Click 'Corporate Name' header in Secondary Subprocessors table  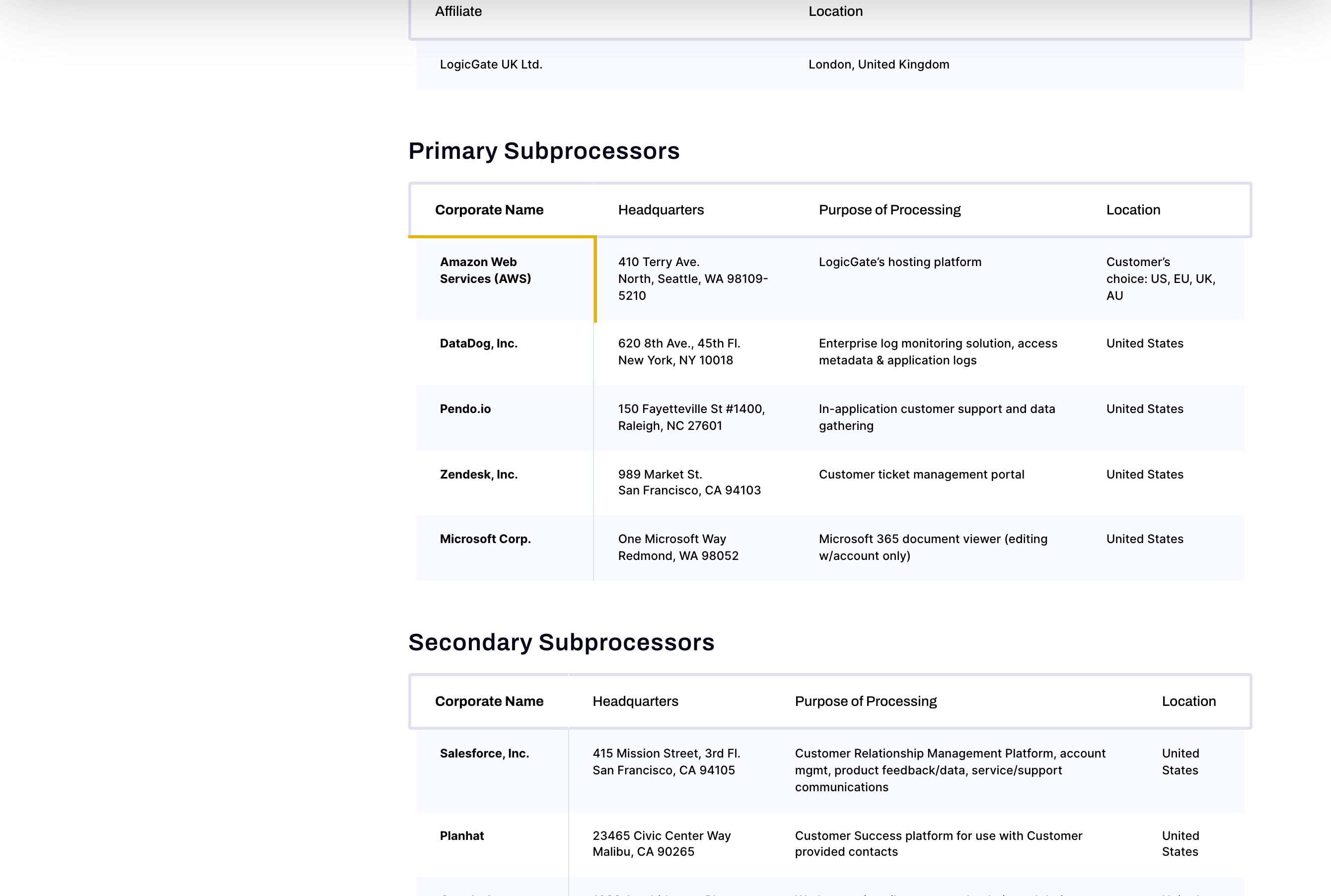(489, 701)
